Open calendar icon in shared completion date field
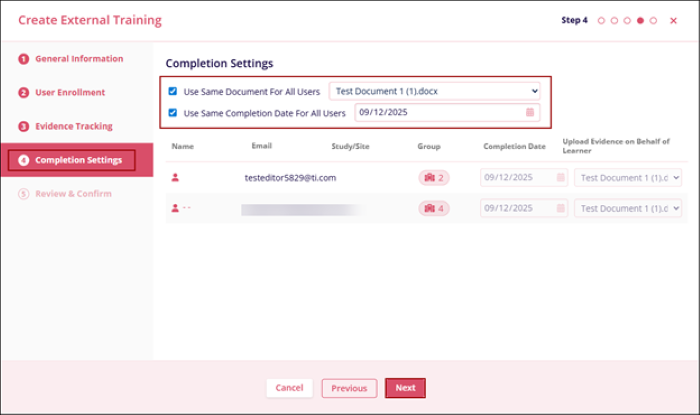The height and width of the screenshot is (415, 700). pos(530,112)
